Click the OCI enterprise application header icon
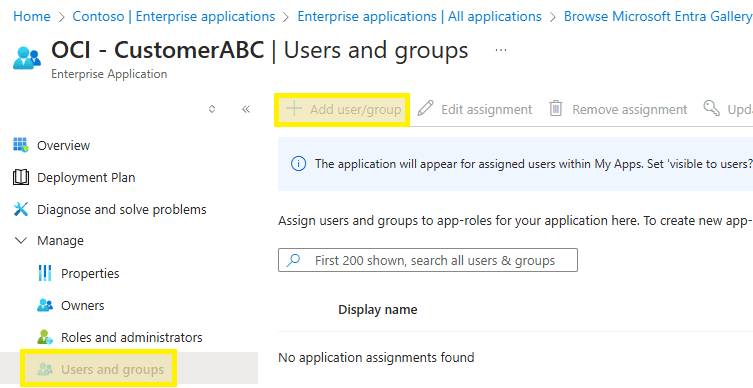The width and height of the screenshot is (753, 388). pos(27,58)
